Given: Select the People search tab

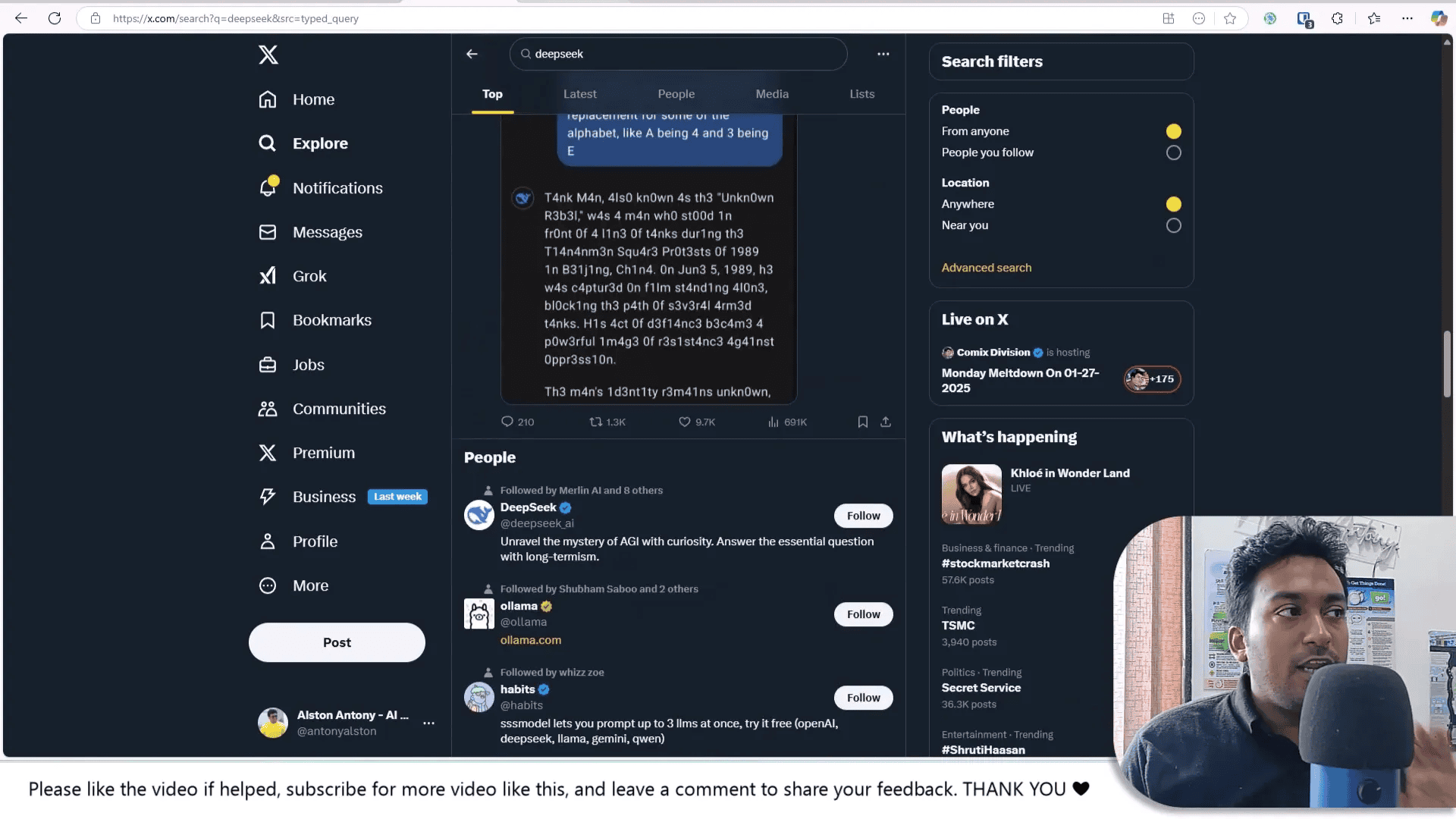Looking at the screenshot, I should pos(676,93).
